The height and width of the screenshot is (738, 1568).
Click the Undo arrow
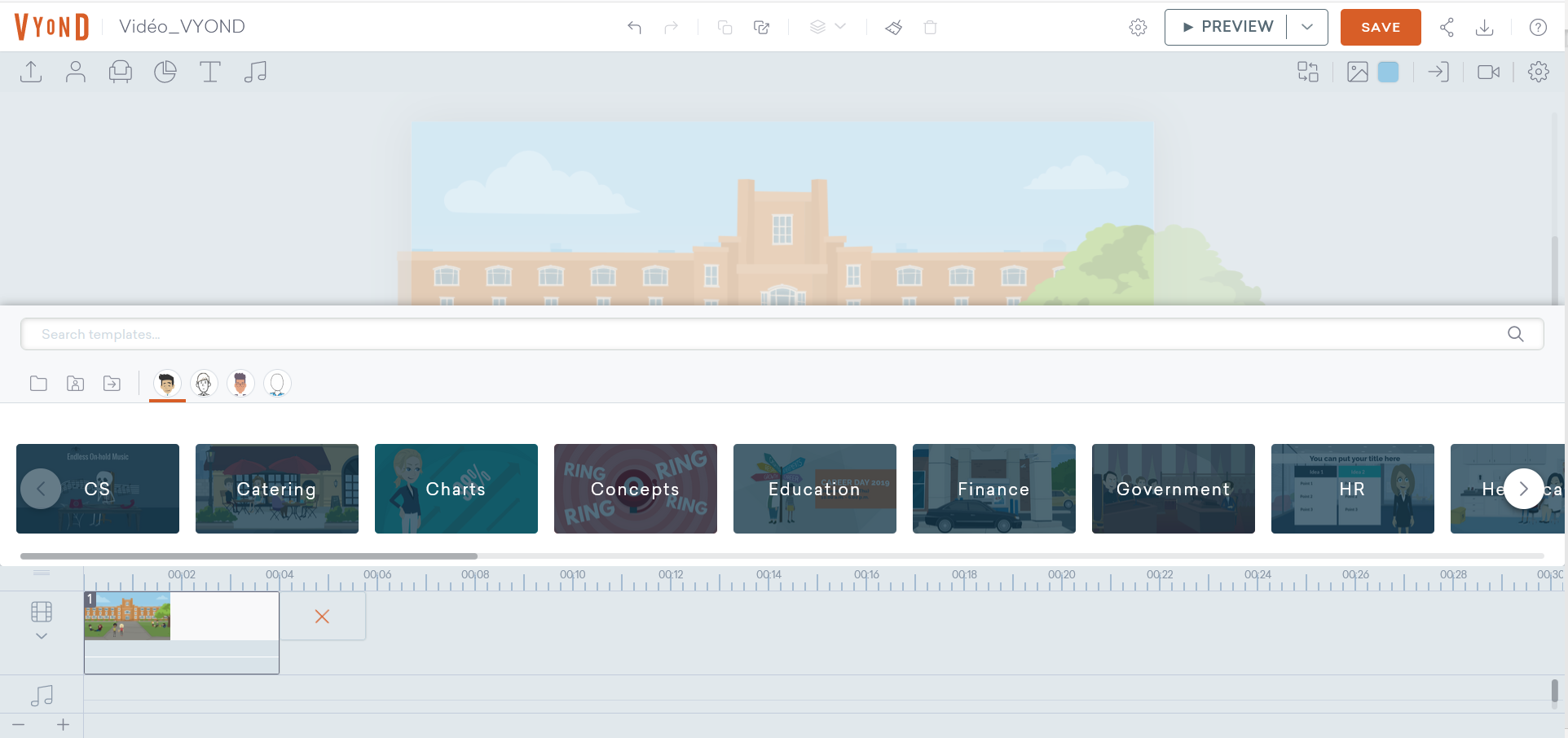coord(634,28)
